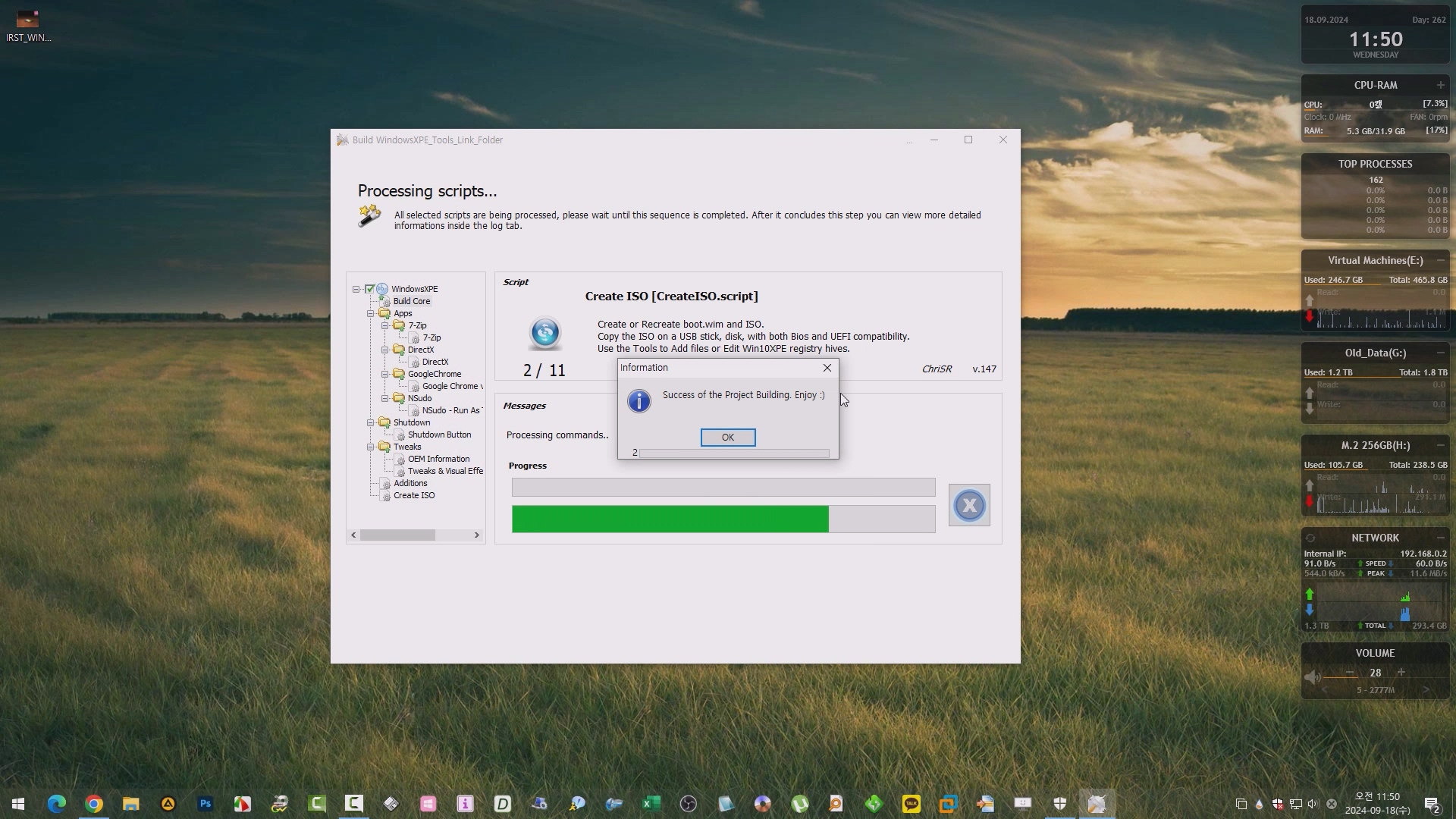Select the Build Core script item
The width and height of the screenshot is (1456, 819).
(x=411, y=301)
